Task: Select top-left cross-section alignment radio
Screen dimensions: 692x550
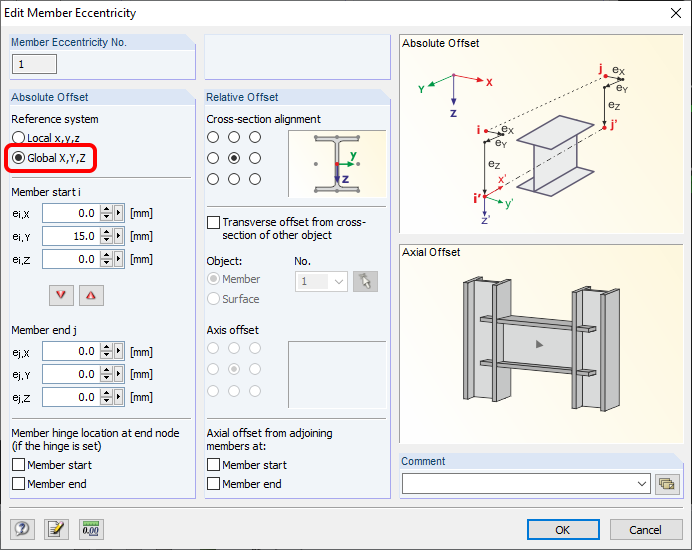Action: pos(213,137)
